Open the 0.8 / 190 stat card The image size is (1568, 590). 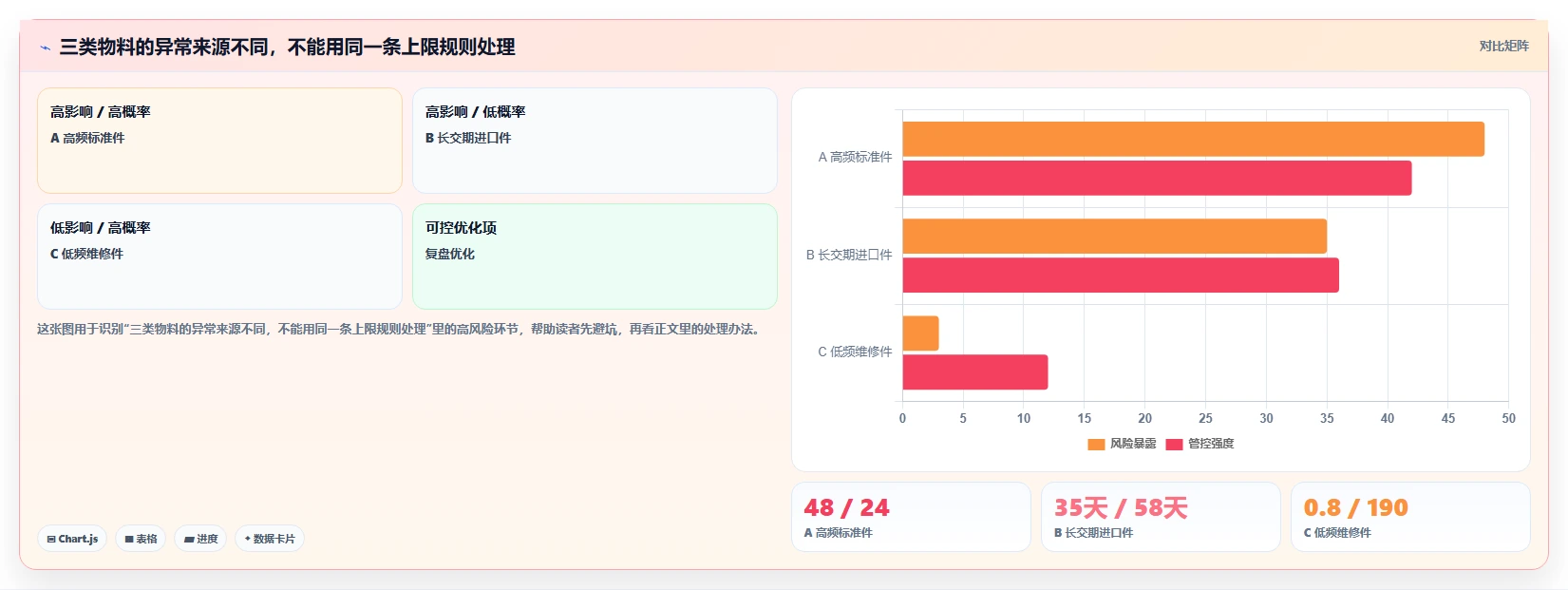point(1410,517)
